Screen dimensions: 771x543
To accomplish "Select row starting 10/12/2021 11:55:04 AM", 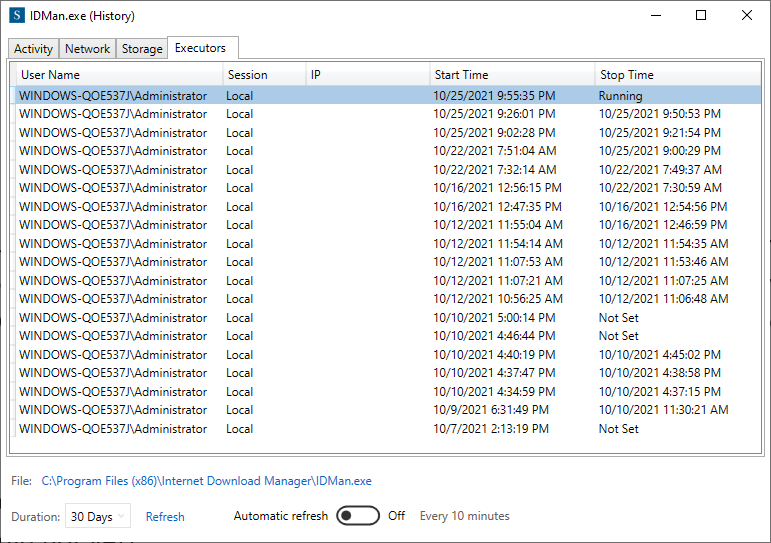I will 387,225.
